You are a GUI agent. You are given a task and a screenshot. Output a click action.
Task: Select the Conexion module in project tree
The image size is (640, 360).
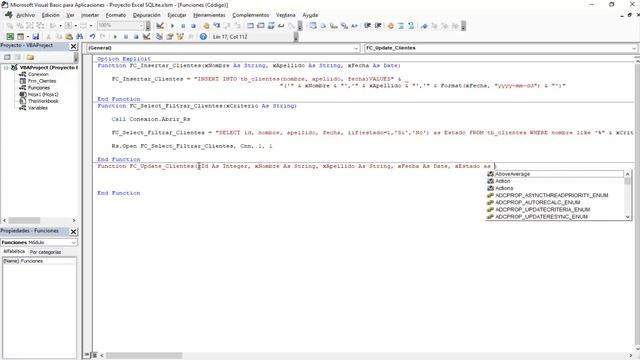[38, 74]
